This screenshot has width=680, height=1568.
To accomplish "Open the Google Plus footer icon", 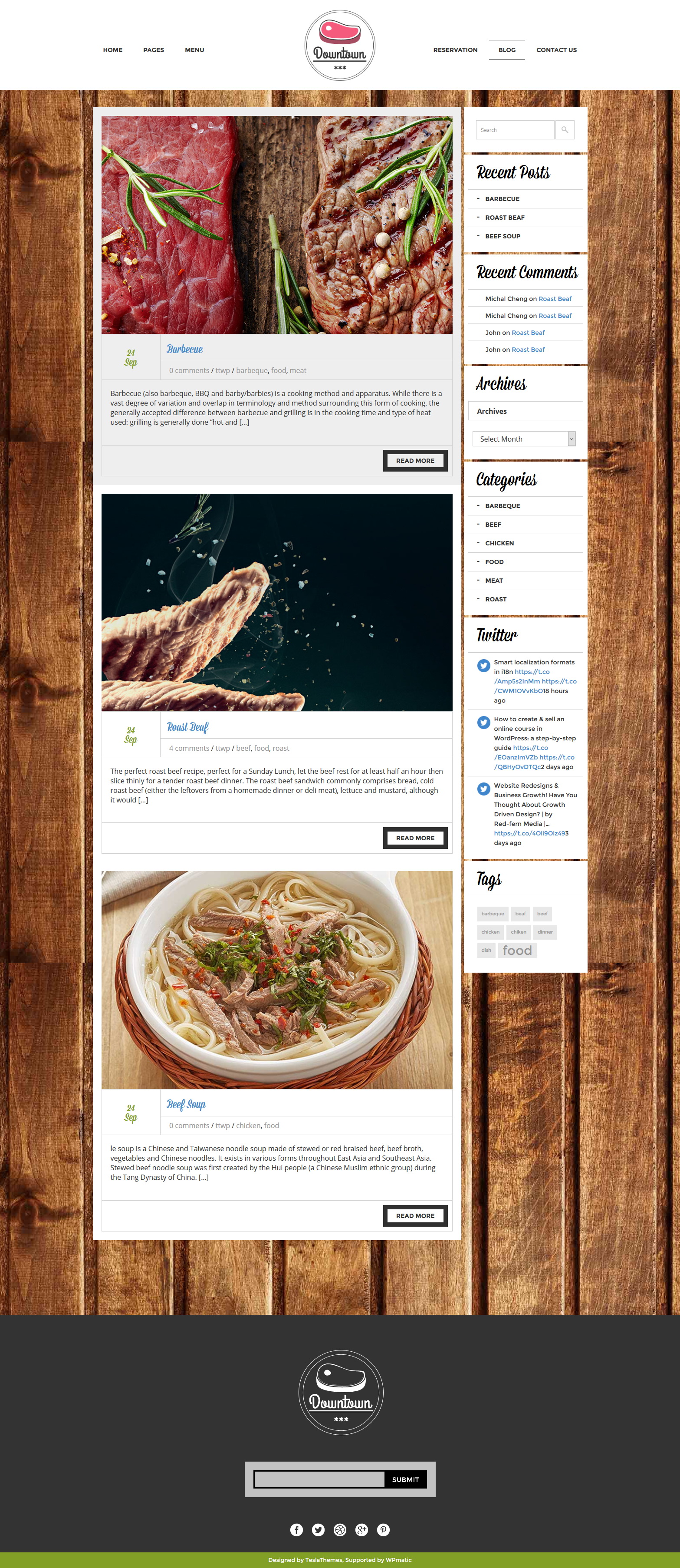I will click(362, 1530).
